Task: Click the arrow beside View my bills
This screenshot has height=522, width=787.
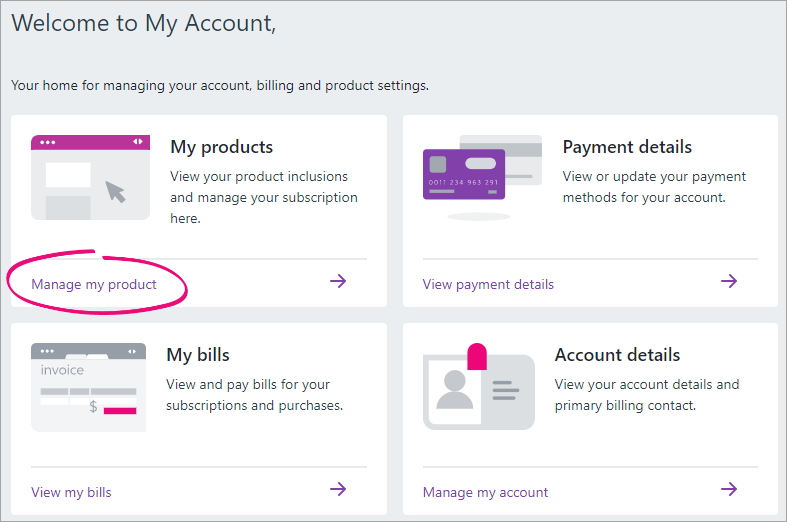Action: tap(338, 489)
